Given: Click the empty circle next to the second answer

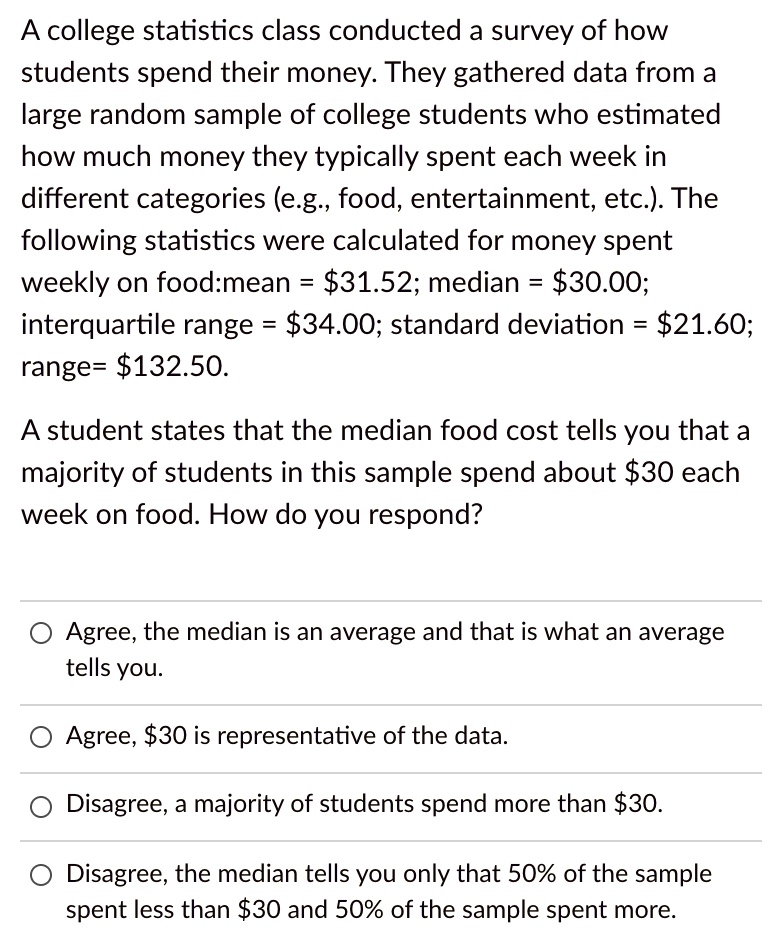Looking at the screenshot, I should [x=40, y=737].
